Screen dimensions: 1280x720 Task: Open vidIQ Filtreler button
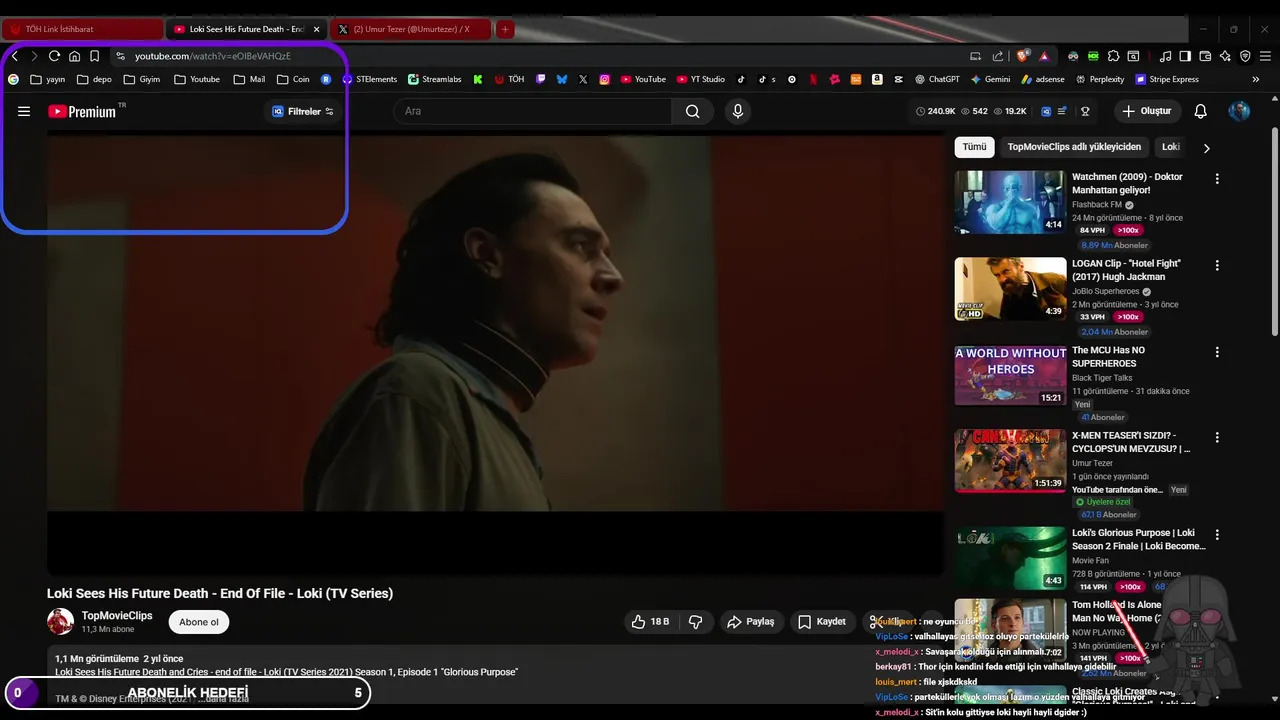pyautogui.click(x=303, y=111)
